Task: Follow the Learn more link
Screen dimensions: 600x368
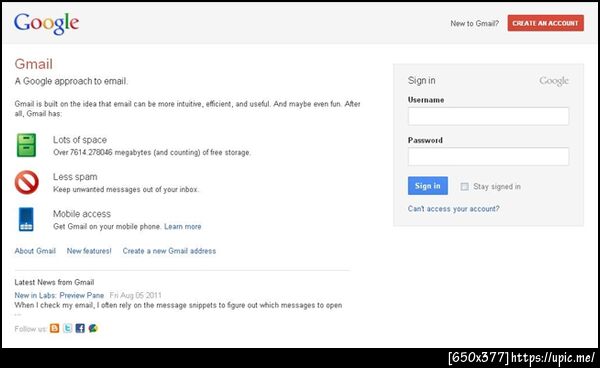Action: click(x=183, y=226)
